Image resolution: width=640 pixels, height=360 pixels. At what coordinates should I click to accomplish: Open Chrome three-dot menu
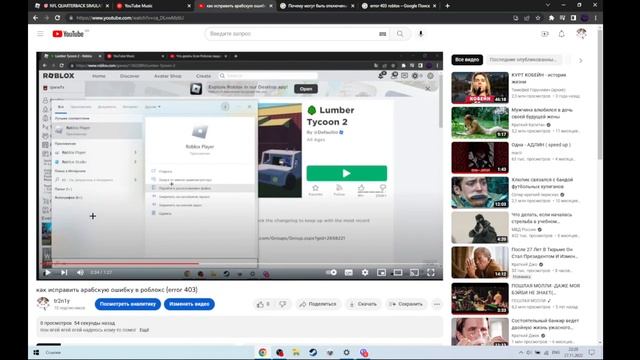(596, 18)
